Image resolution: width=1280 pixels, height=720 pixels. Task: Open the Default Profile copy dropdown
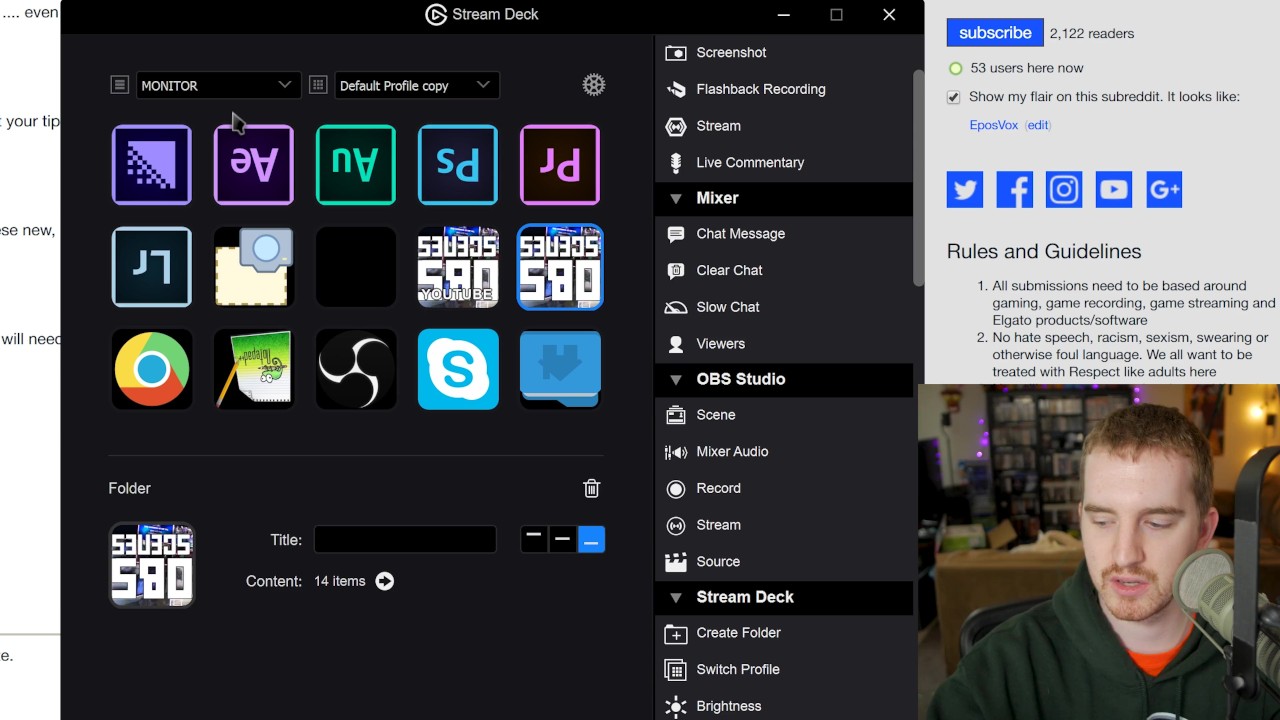(415, 85)
